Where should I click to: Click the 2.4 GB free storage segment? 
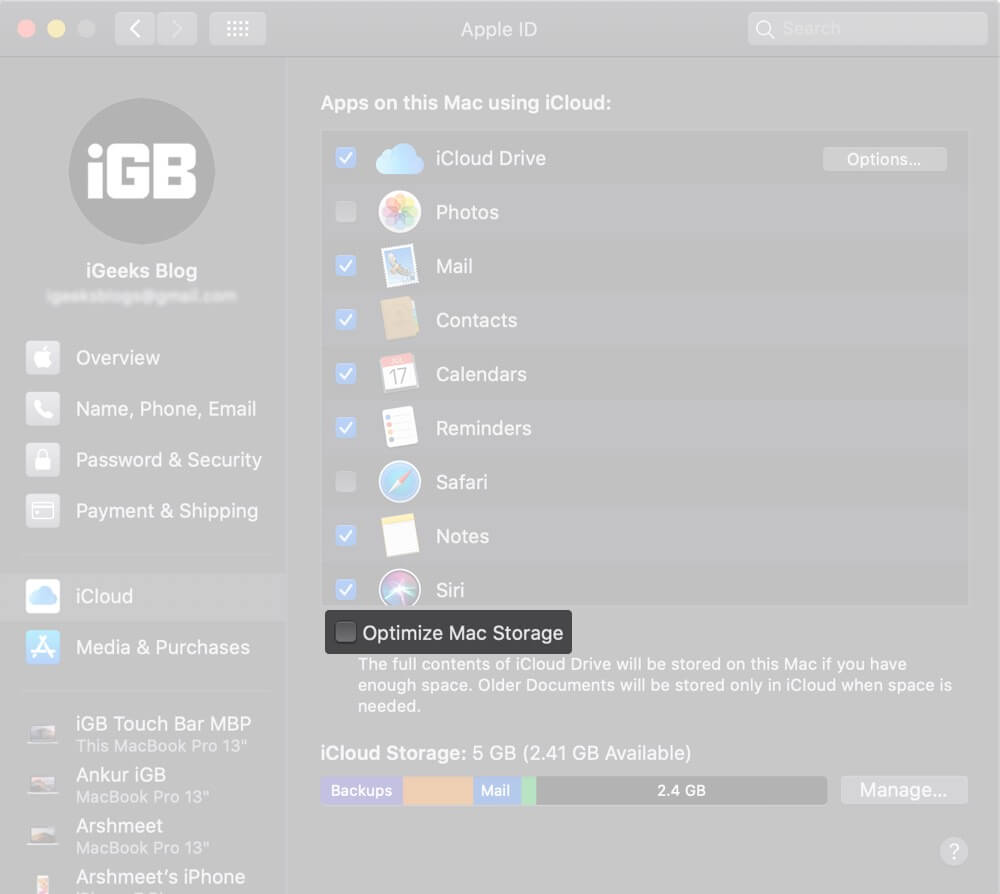(681, 791)
